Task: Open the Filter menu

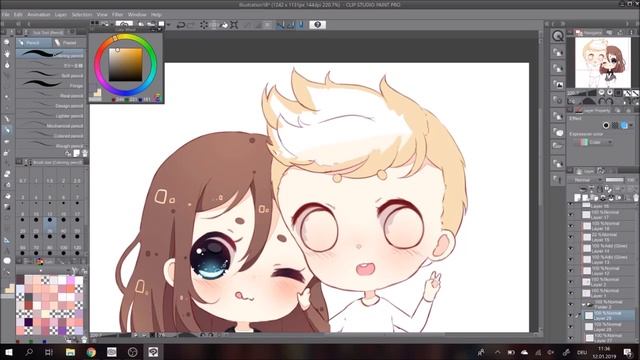Action: point(118,15)
